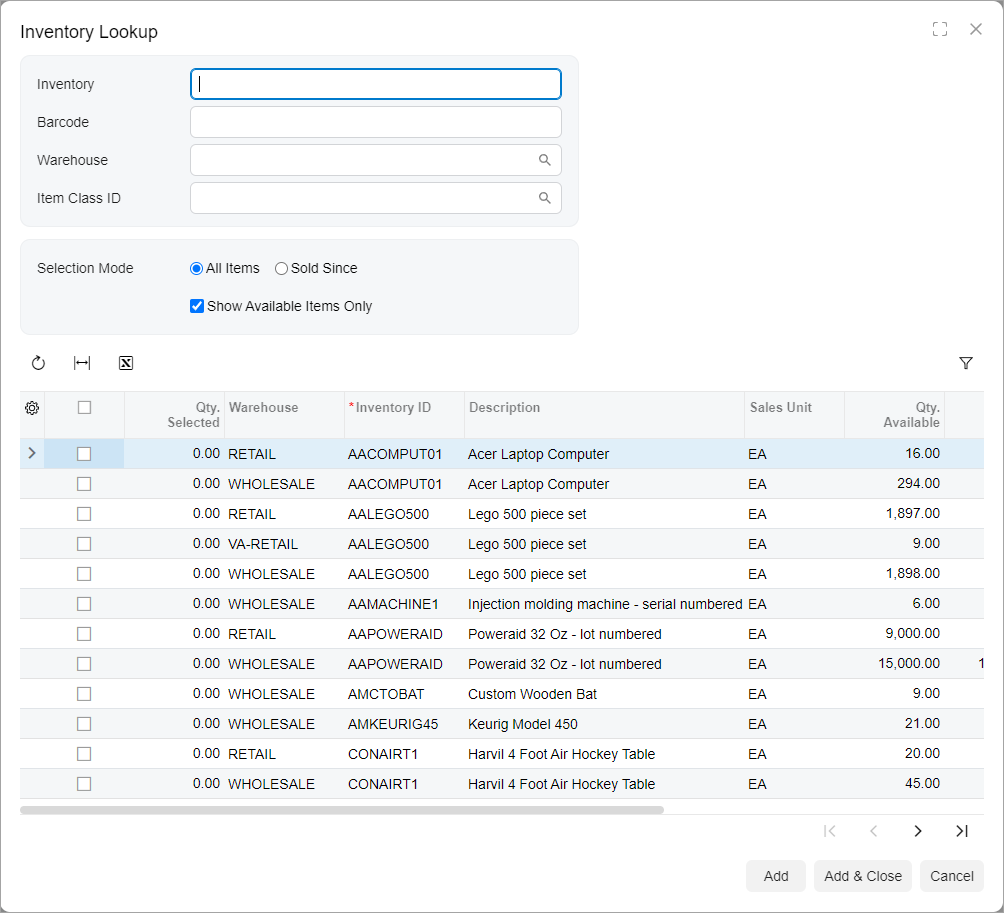This screenshot has width=1004, height=913.
Task: Check the row for Custom Wooden Bat
Action: (x=84, y=694)
